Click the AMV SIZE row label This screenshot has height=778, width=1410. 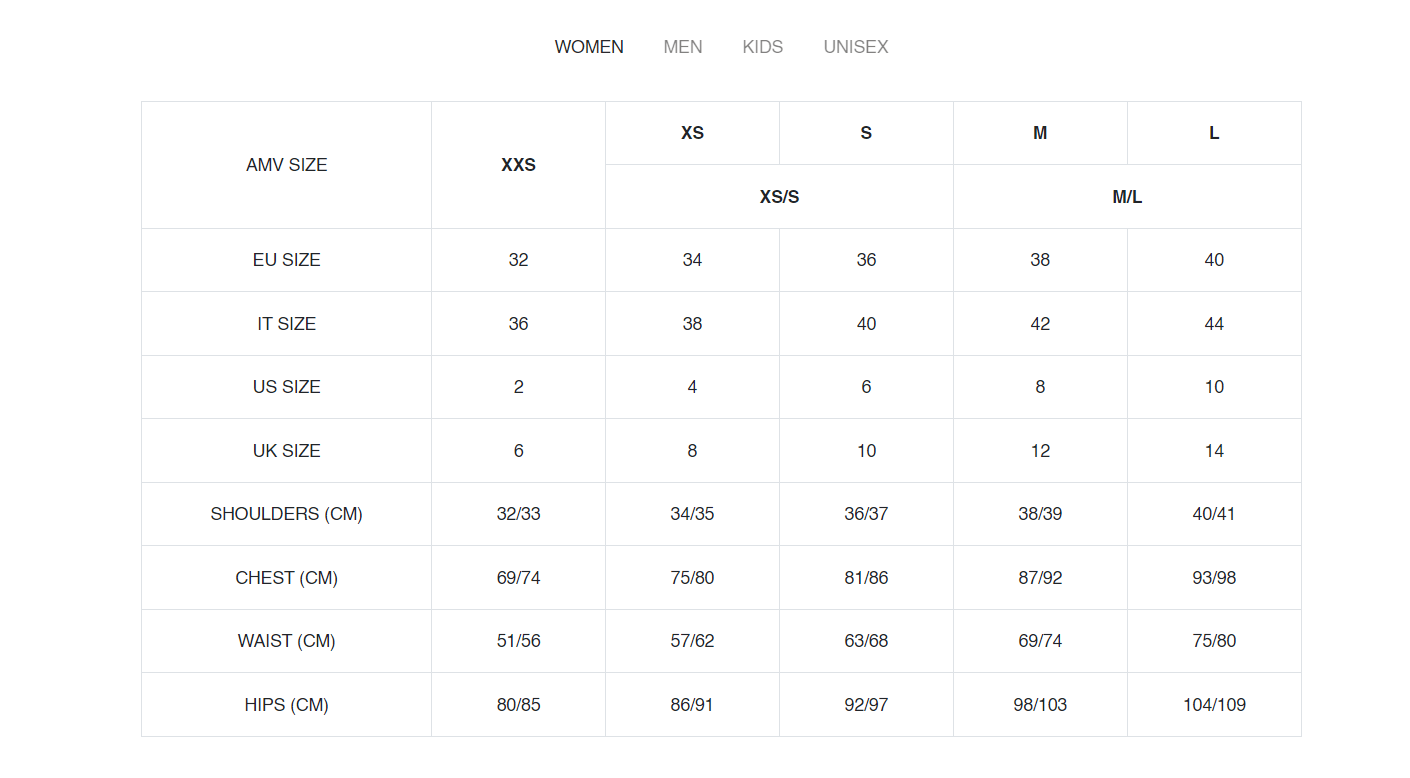287,165
